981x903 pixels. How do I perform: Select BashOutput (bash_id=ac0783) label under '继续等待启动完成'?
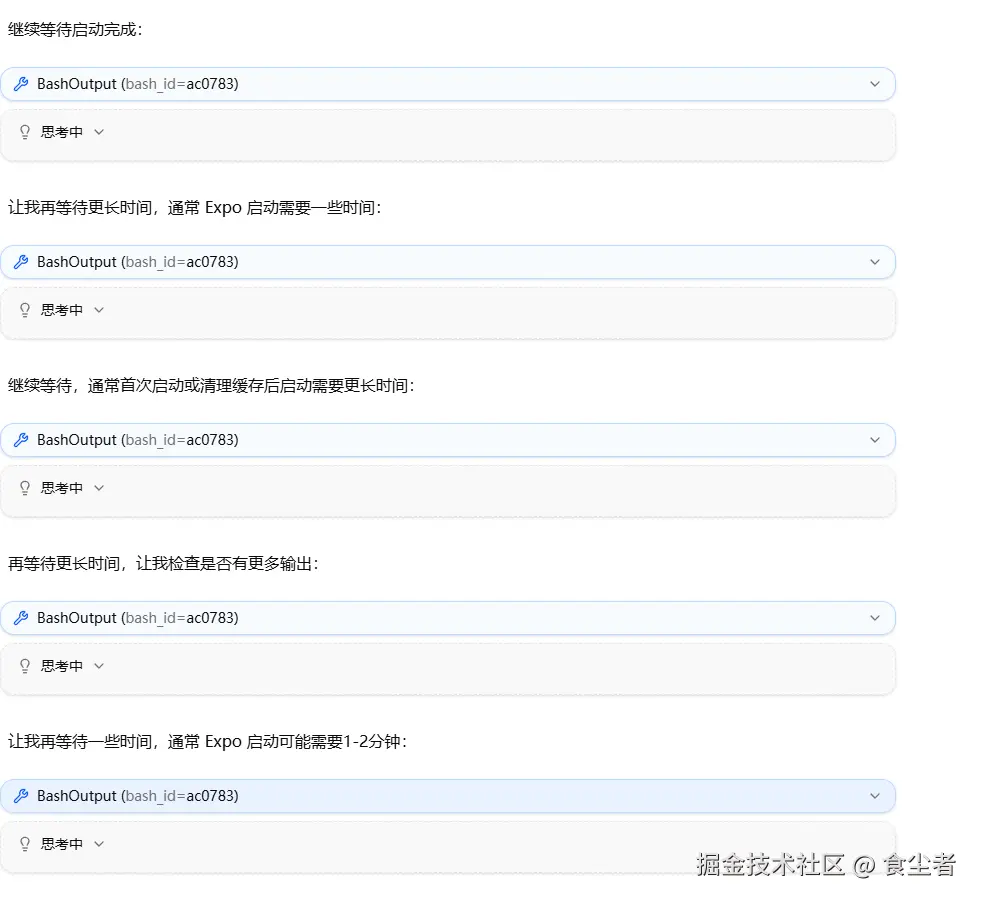tap(138, 84)
